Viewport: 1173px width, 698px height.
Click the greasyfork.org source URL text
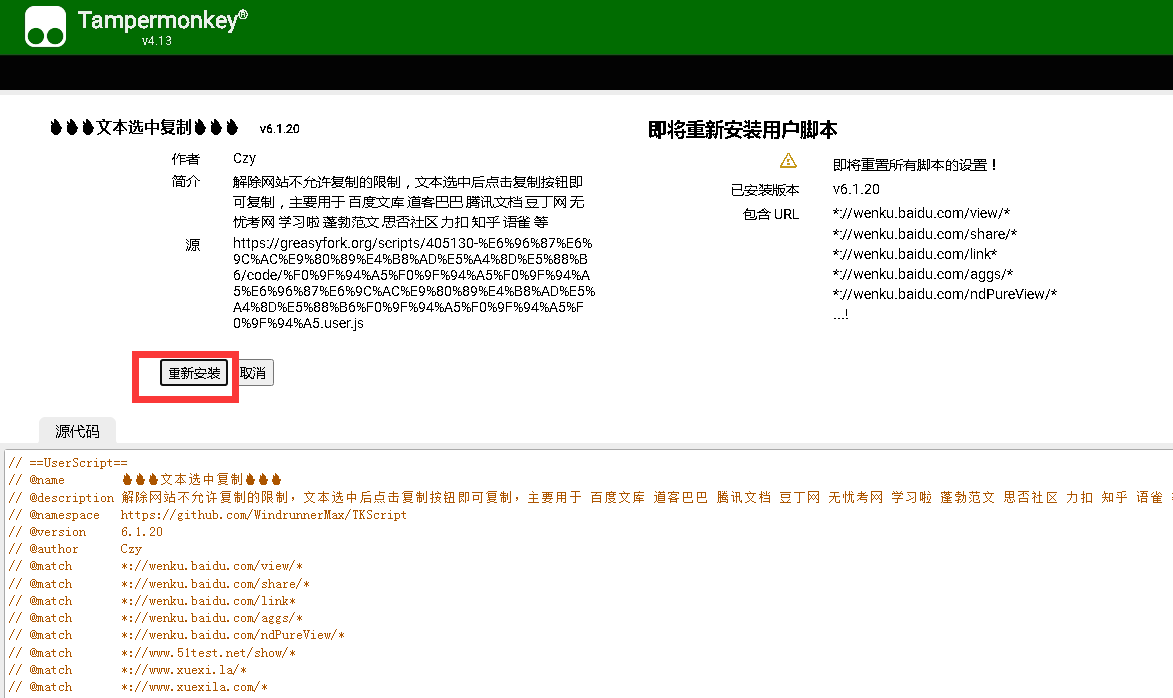coord(414,283)
